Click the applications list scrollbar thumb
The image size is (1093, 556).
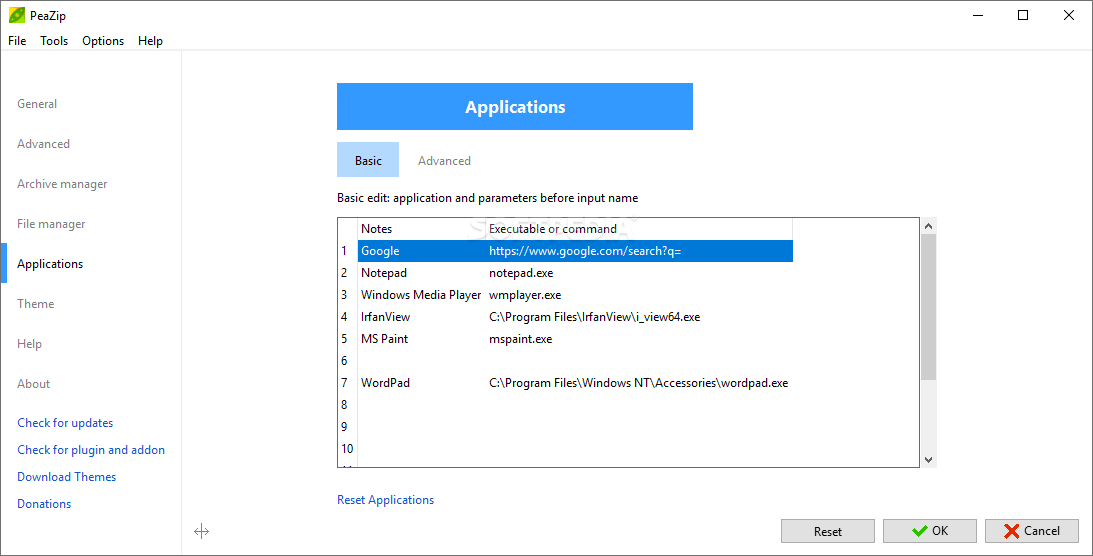(928, 307)
